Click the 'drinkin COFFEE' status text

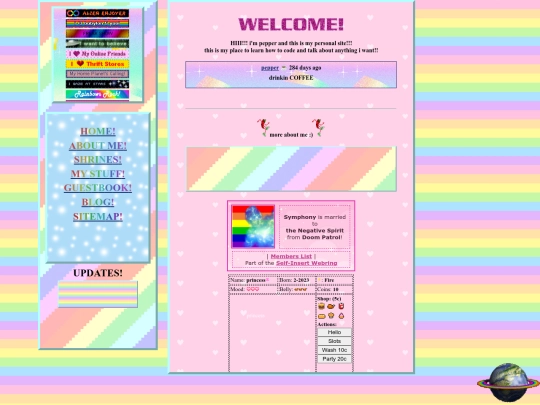[291, 78]
